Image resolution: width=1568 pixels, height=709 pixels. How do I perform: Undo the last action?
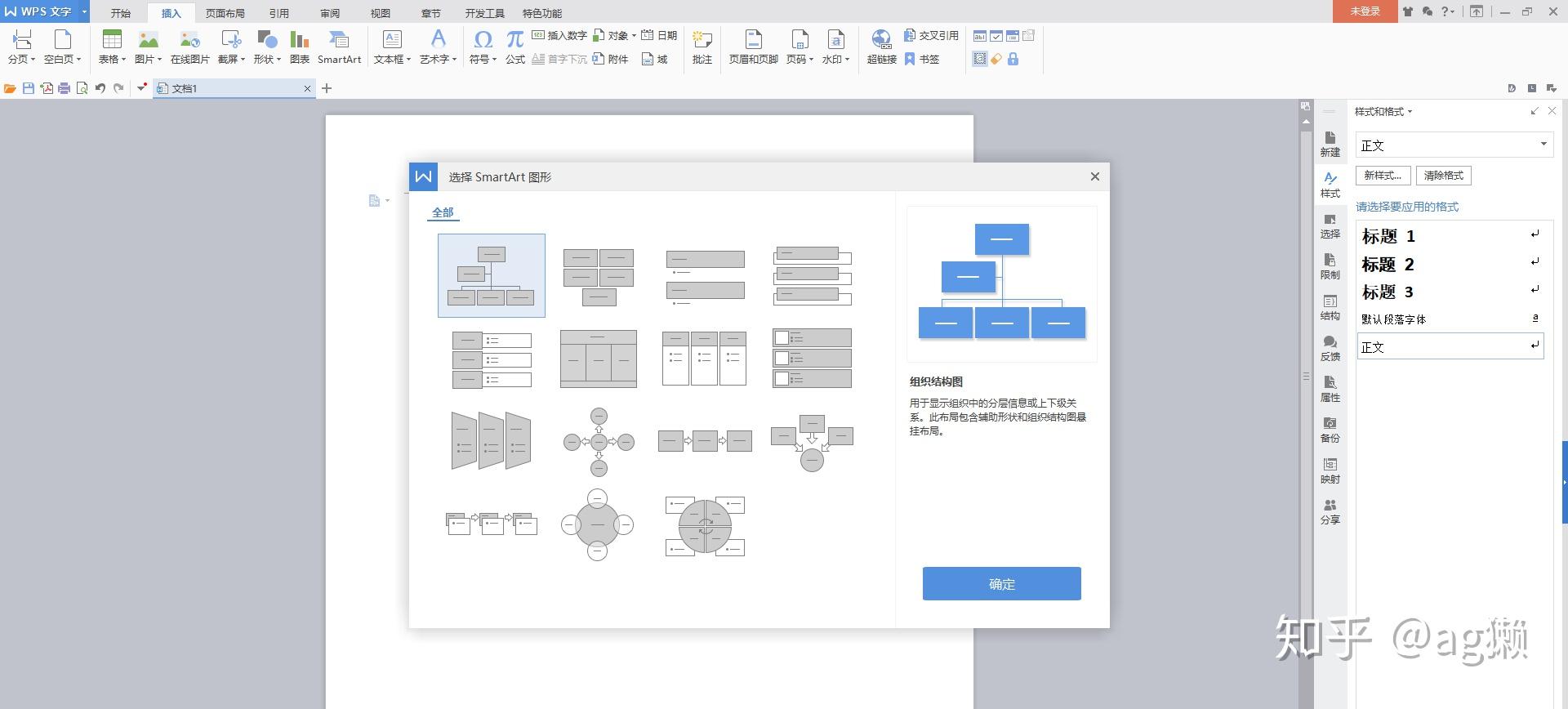(x=100, y=88)
